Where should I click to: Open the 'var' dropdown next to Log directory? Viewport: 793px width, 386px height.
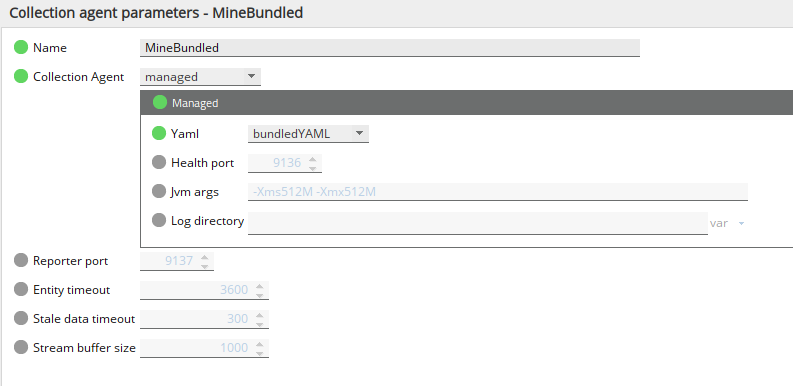(728, 223)
